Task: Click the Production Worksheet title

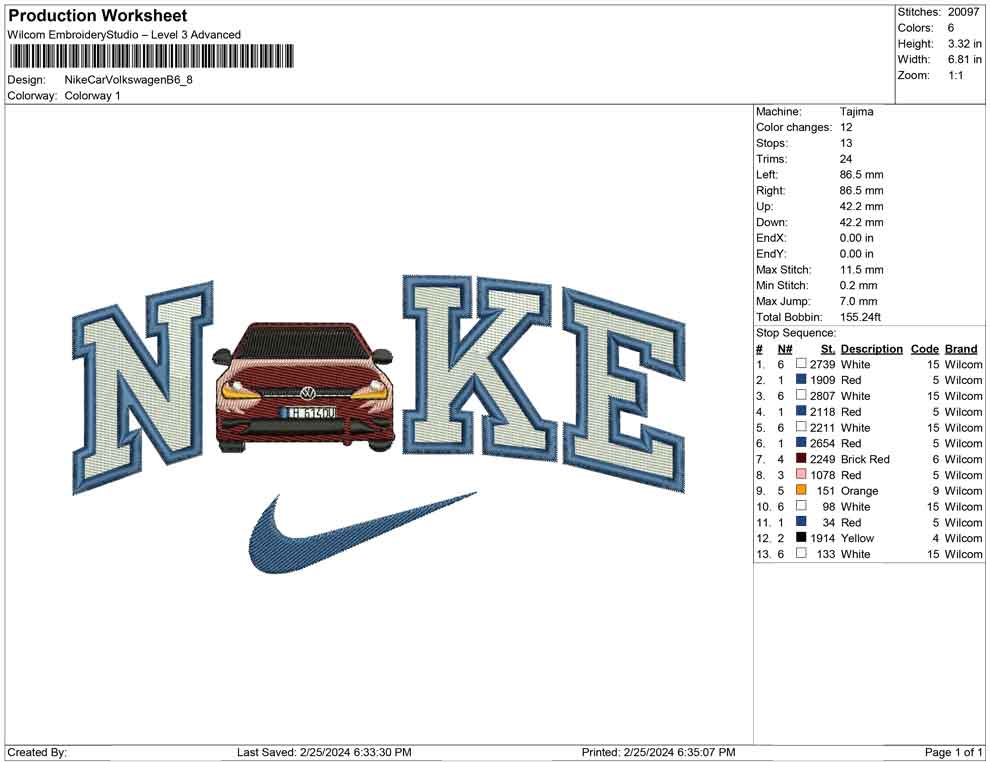Action: (x=98, y=16)
